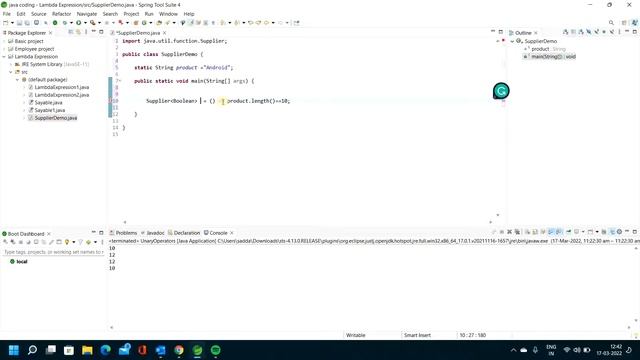Close the Console tab

click(x=232, y=233)
